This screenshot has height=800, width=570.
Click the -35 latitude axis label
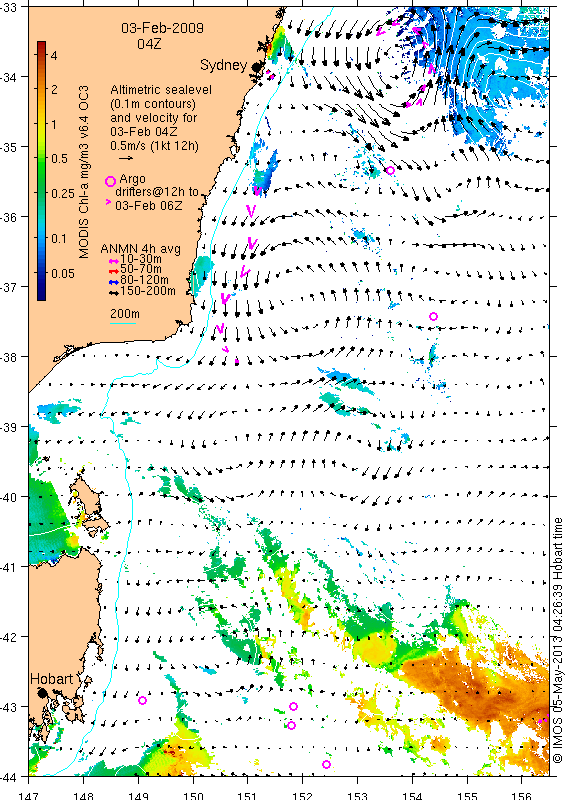pyautogui.click(x=9, y=147)
